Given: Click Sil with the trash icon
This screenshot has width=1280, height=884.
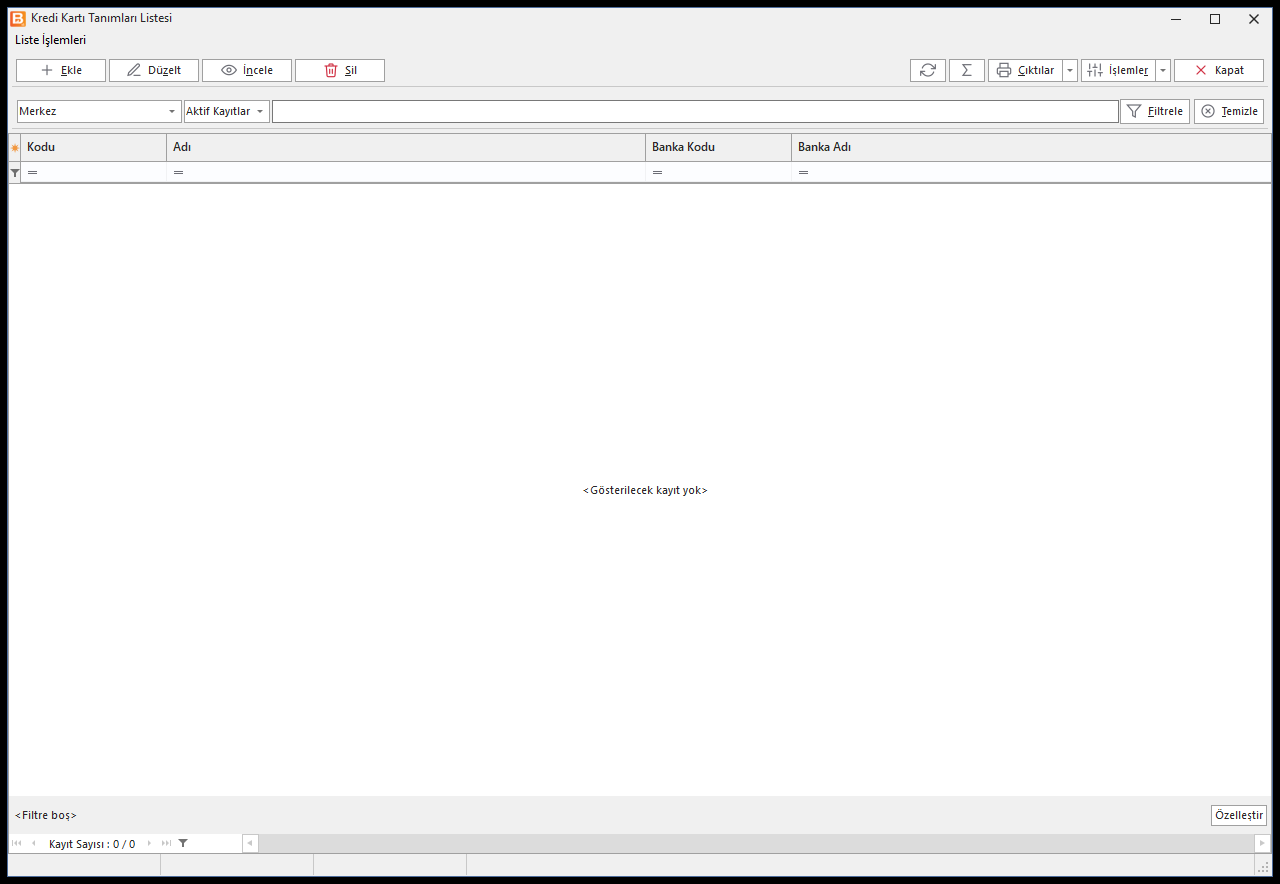Looking at the screenshot, I should click(x=340, y=70).
